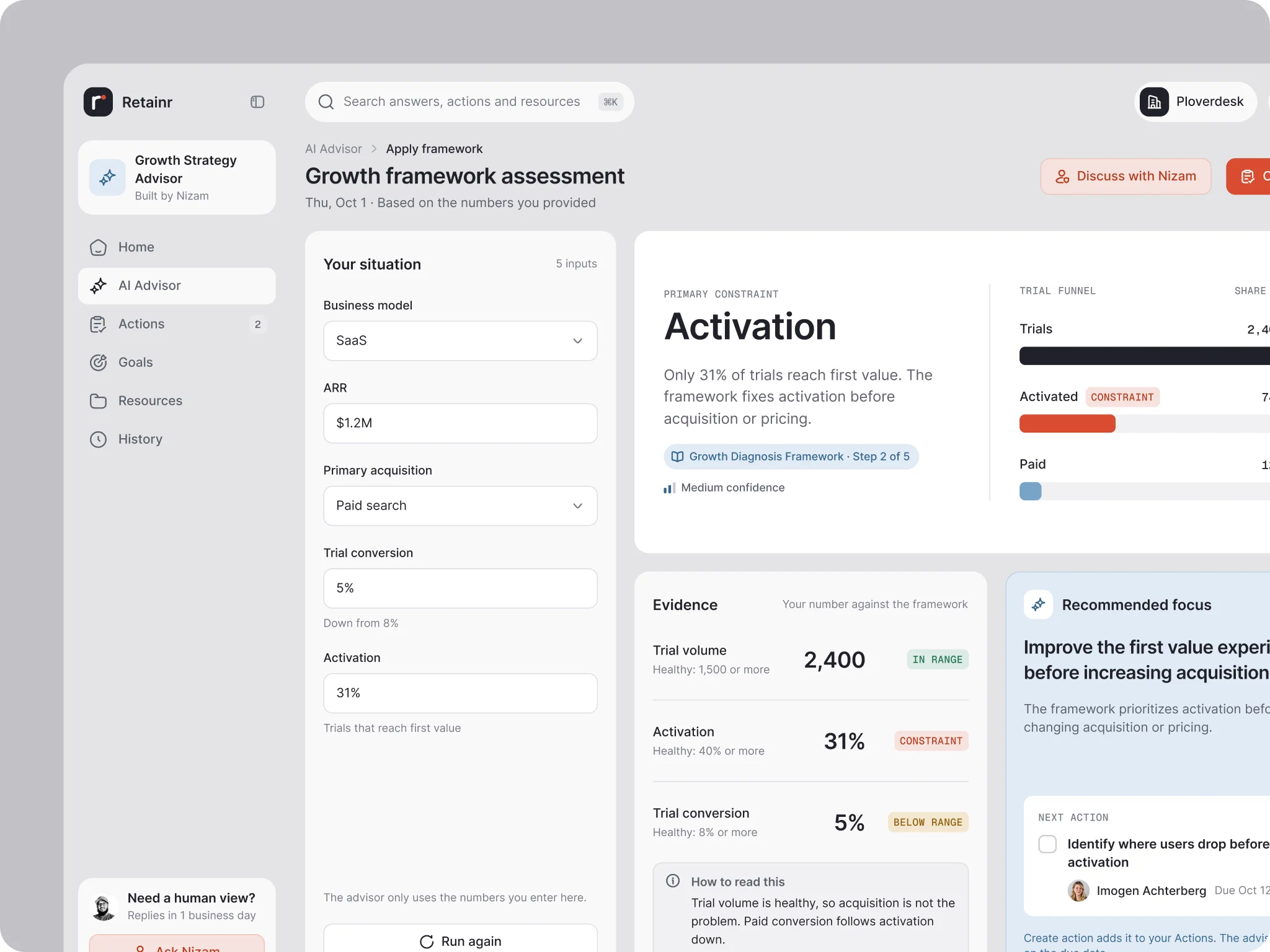
Task: Click the History clock icon in the sidebar
Action: [x=98, y=439]
